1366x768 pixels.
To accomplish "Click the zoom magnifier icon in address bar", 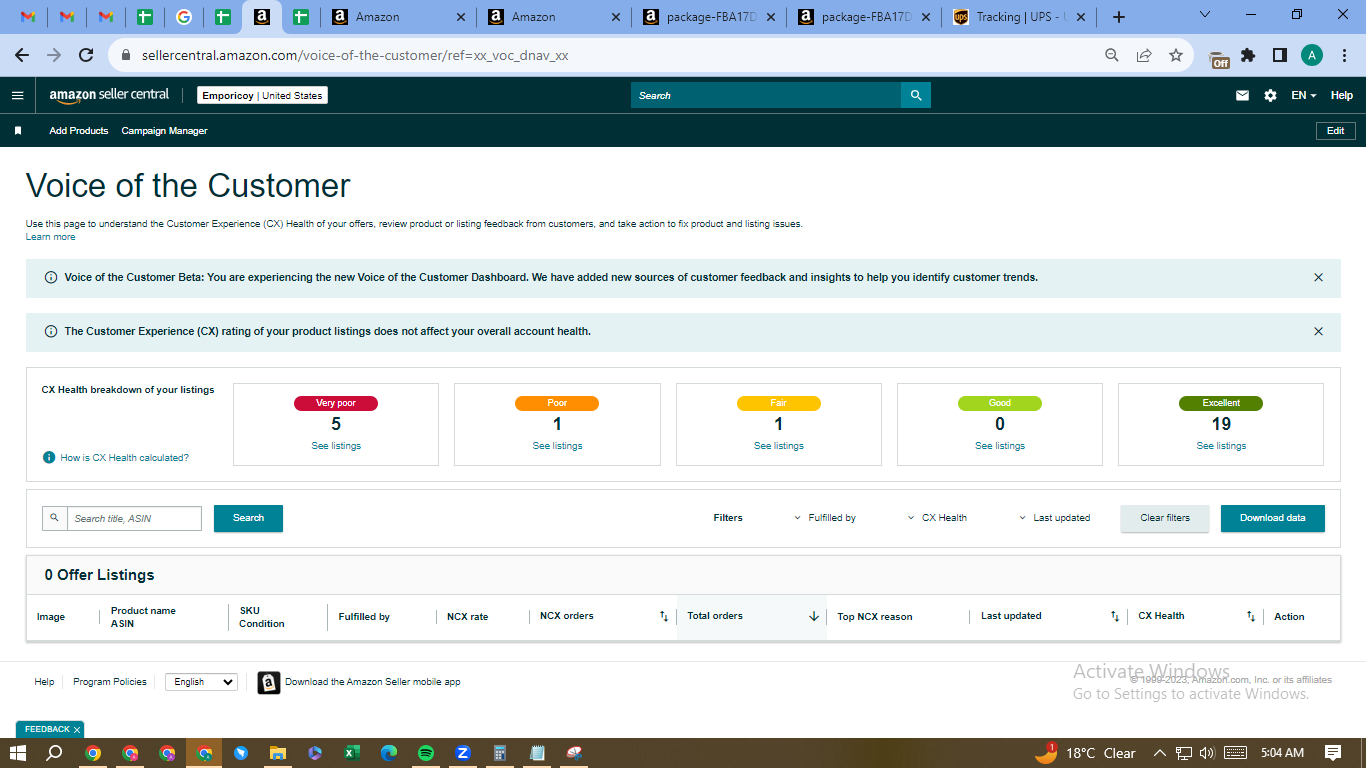I will (1112, 55).
